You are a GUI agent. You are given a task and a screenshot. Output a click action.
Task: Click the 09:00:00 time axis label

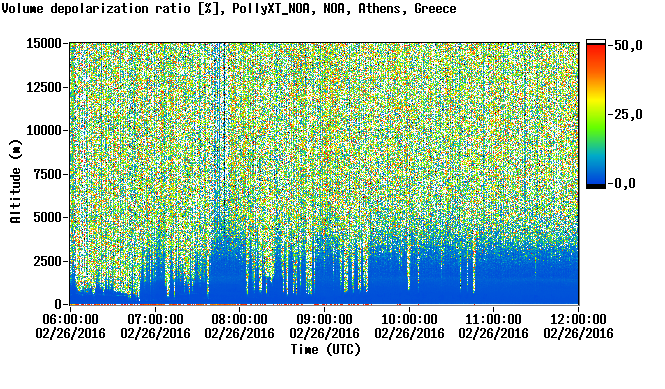coord(324,319)
